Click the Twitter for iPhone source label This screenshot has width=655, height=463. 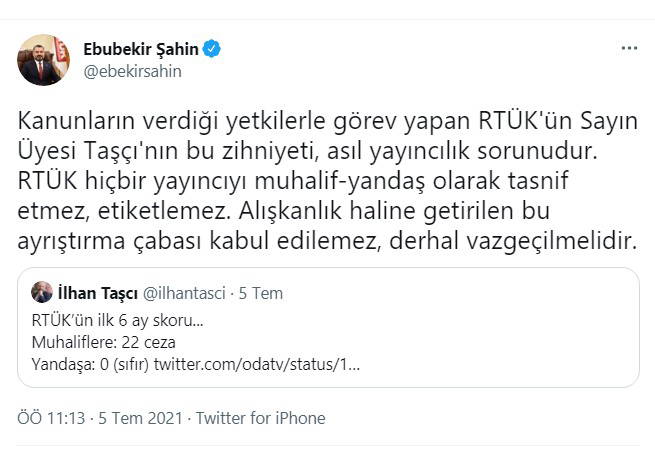pos(260,417)
